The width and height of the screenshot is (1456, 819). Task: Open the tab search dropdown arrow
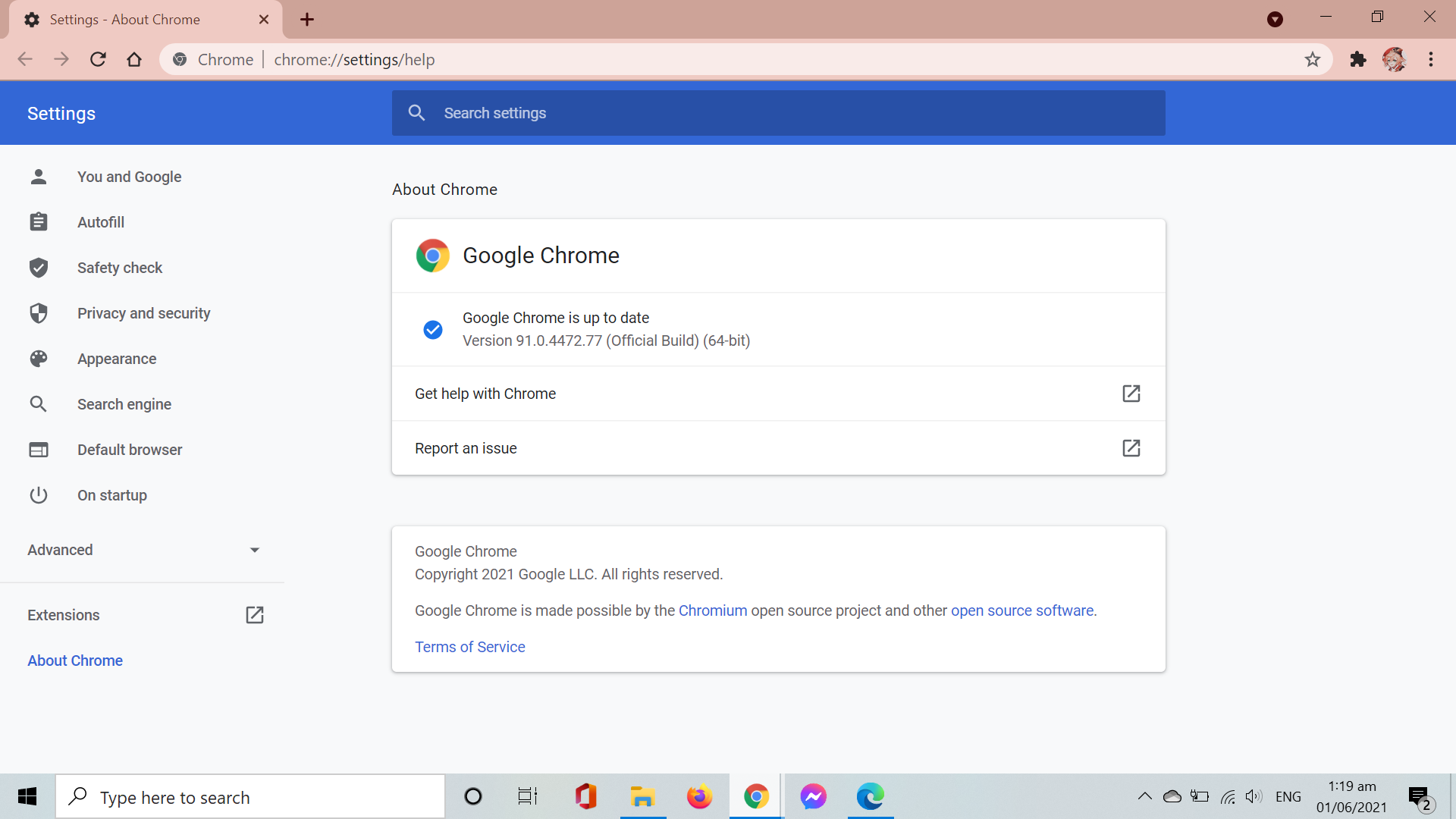click(x=1275, y=20)
